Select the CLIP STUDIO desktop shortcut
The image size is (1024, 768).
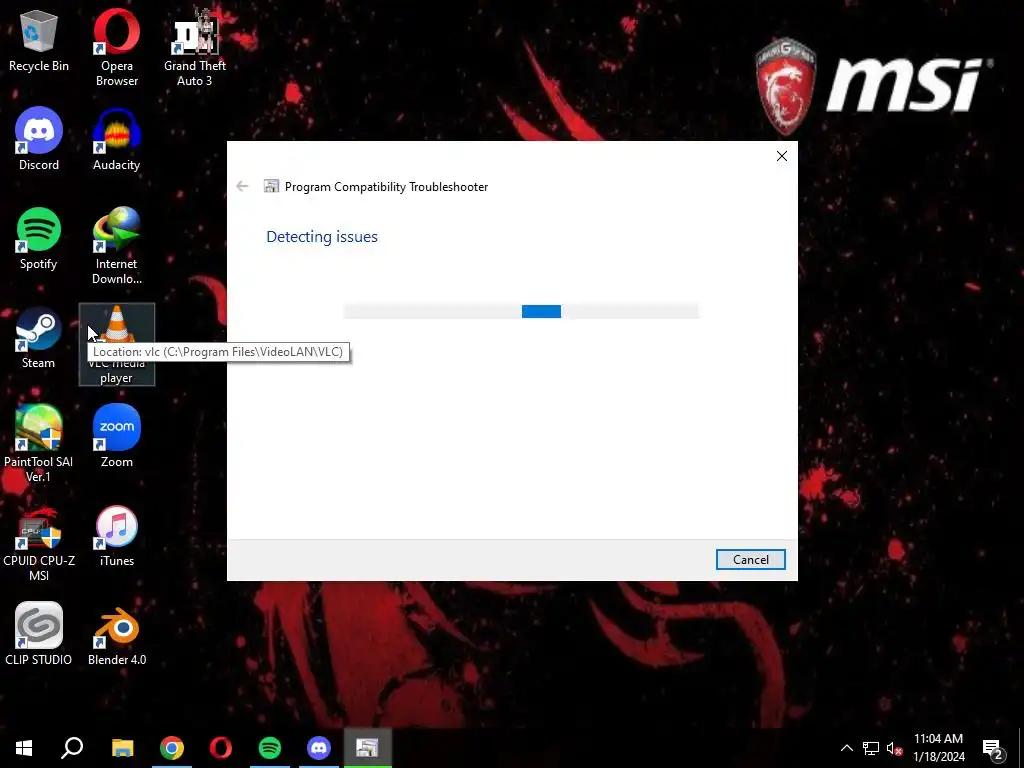click(x=39, y=634)
